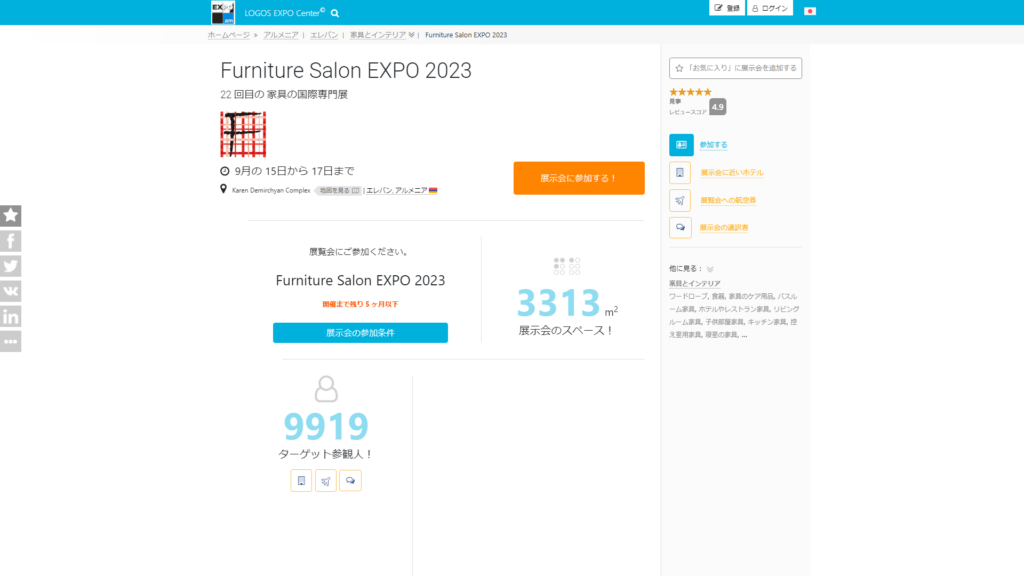Click the Furniture Salon exhibition logo
Image resolution: width=1024 pixels, height=576 pixels.
(x=243, y=134)
